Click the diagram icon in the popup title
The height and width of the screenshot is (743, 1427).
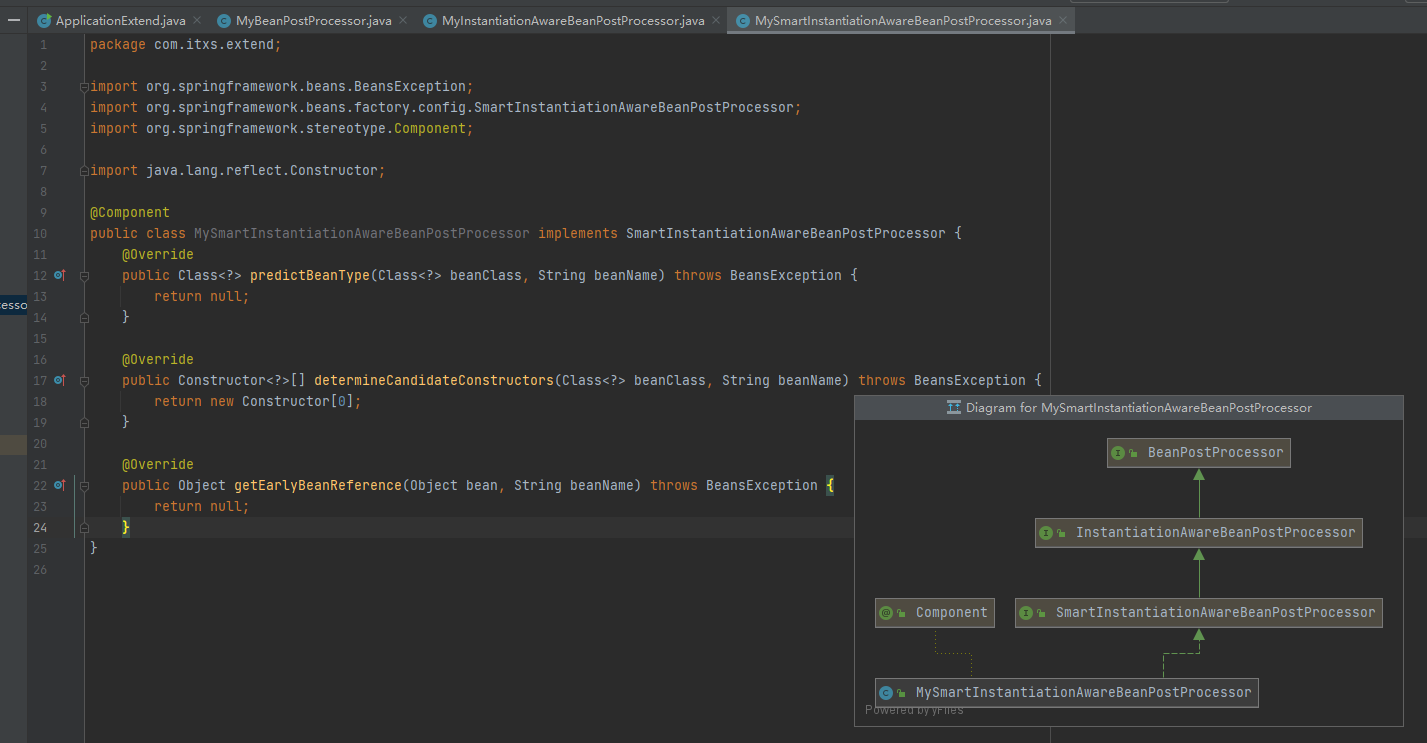click(x=953, y=408)
